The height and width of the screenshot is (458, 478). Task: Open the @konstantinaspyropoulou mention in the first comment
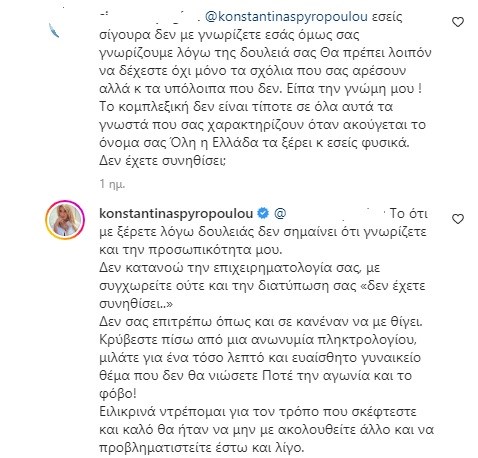(x=286, y=17)
